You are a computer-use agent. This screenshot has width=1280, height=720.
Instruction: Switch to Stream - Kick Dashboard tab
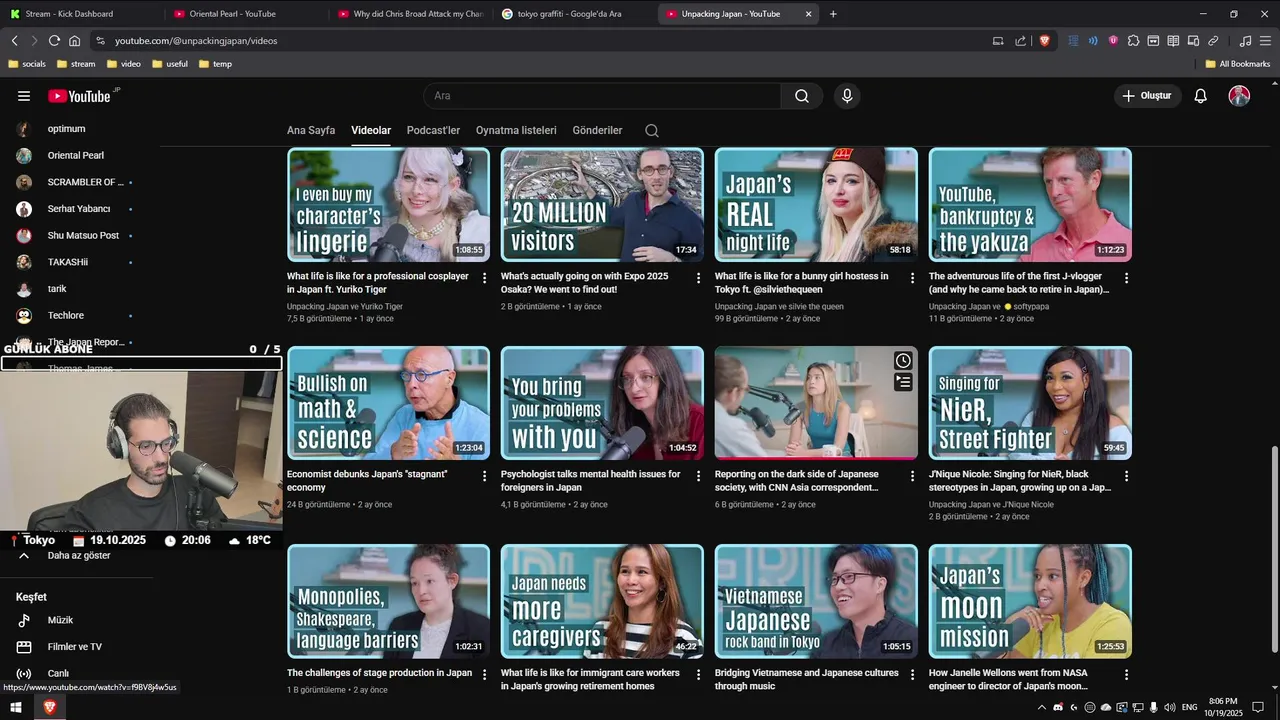(82, 14)
